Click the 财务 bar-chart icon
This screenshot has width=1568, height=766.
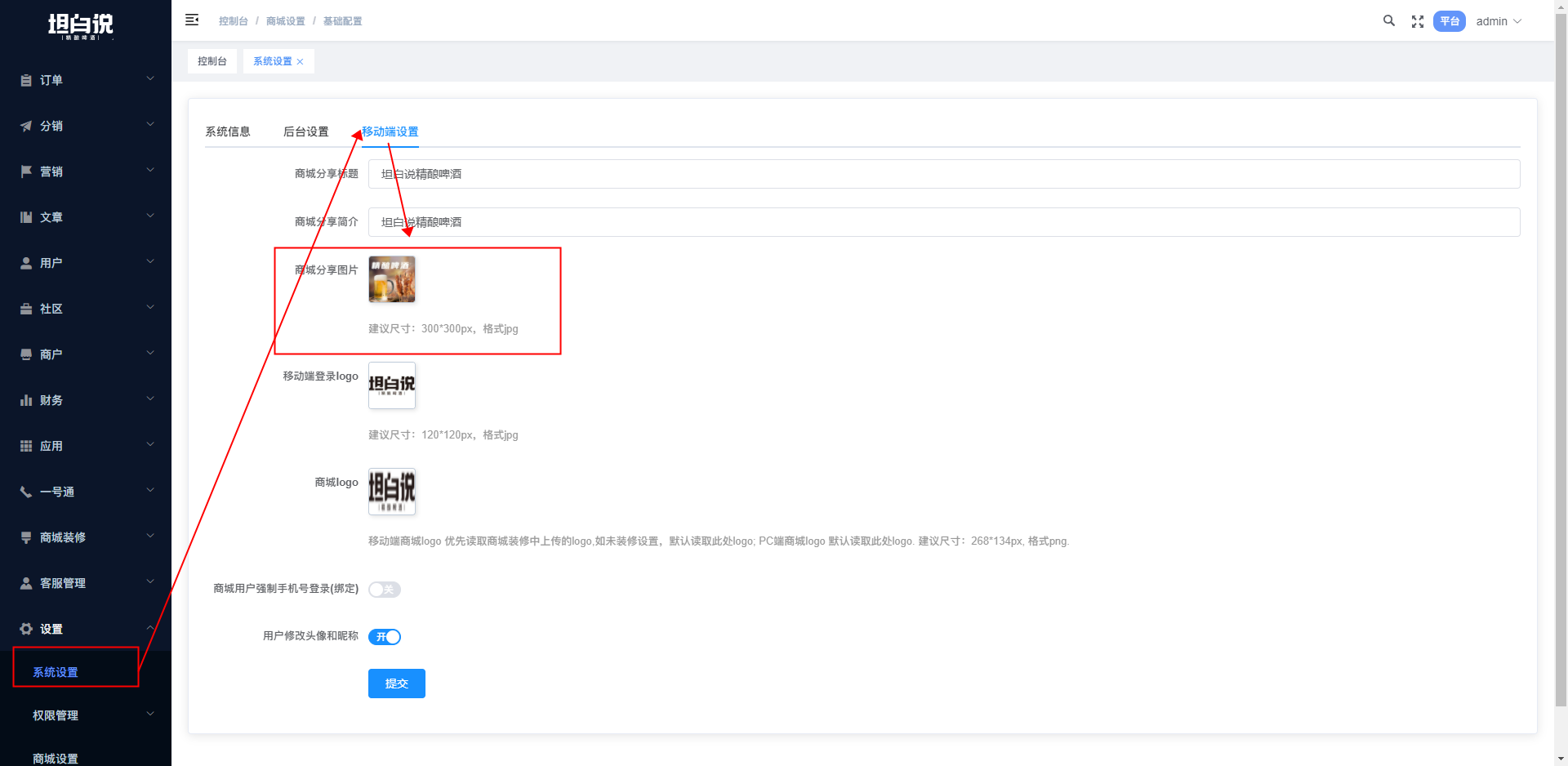pyautogui.click(x=26, y=400)
